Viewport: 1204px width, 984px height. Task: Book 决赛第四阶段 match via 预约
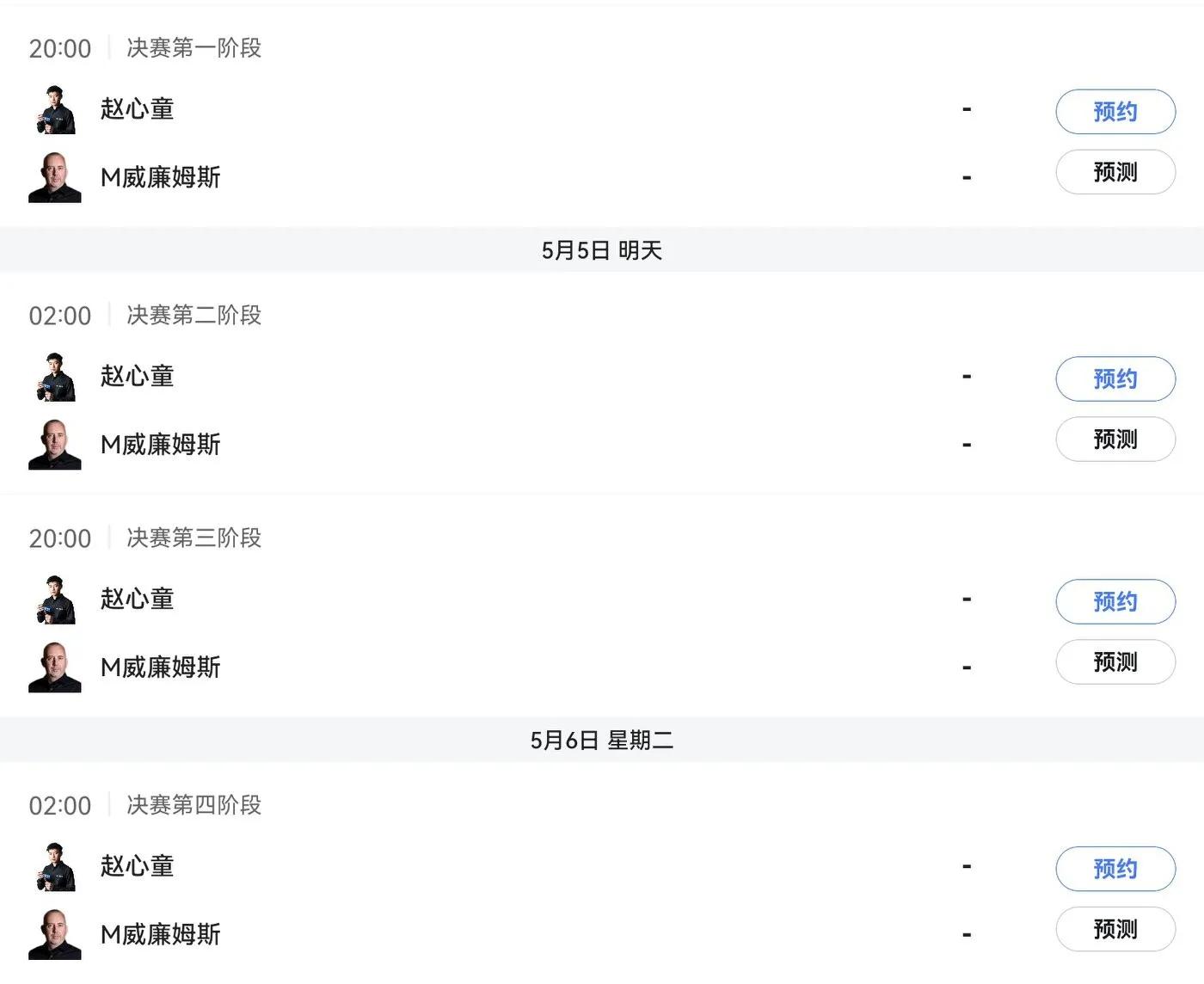coord(1115,869)
